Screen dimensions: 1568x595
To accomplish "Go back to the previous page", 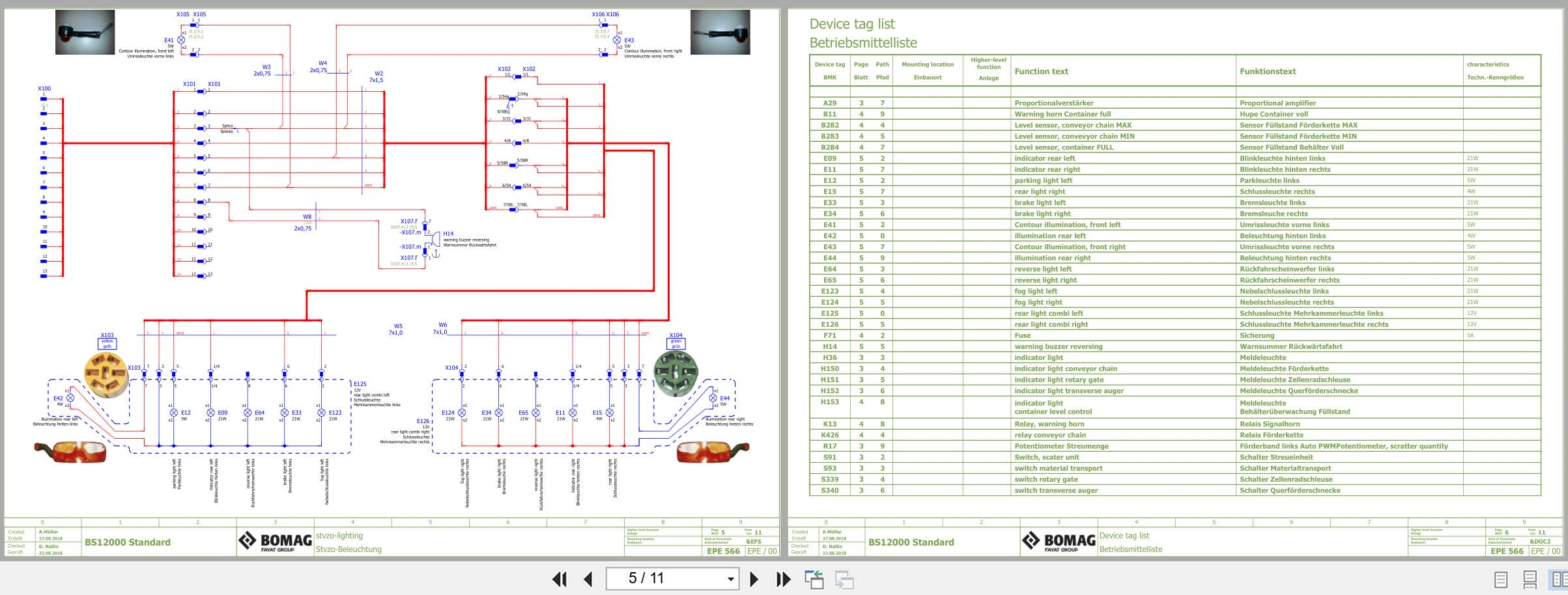I will click(587, 578).
